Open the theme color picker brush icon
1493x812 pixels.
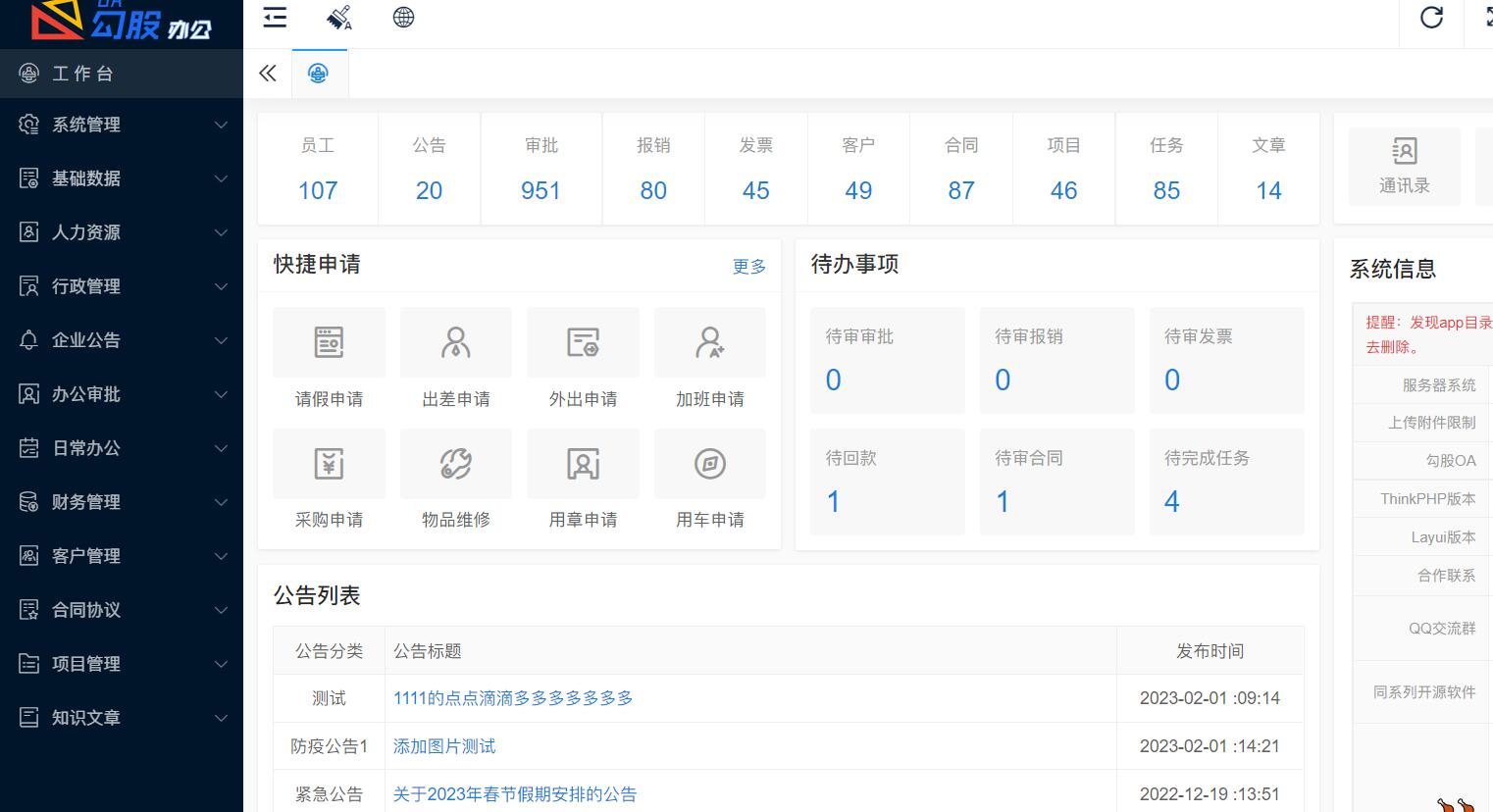[x=337, y=17]
